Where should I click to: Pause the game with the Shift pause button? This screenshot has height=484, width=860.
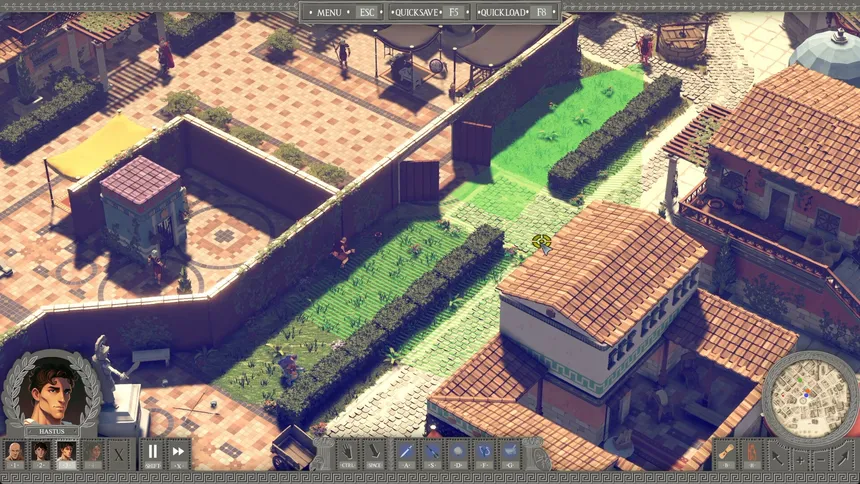(x=152, y=454)
